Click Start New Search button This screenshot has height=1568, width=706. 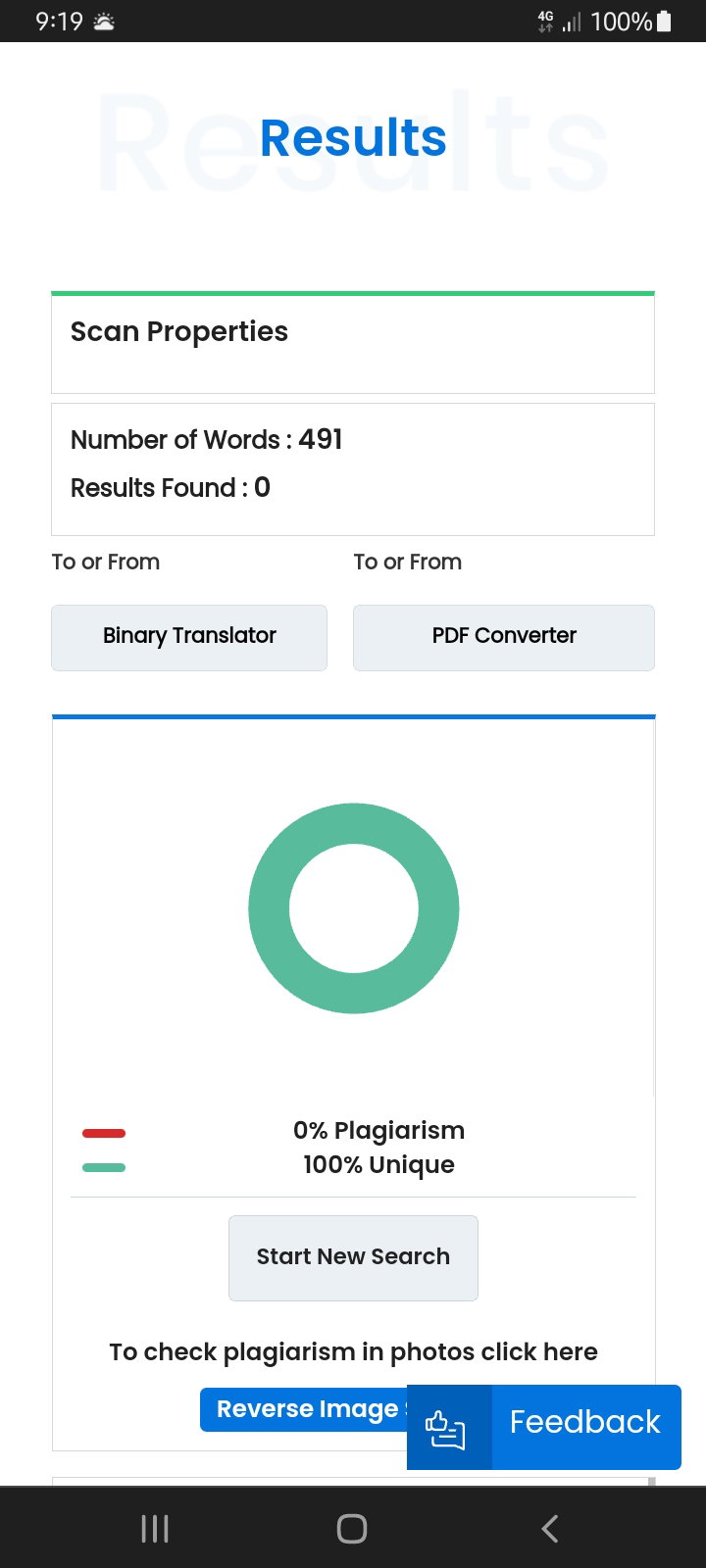tap(353, 1257)
